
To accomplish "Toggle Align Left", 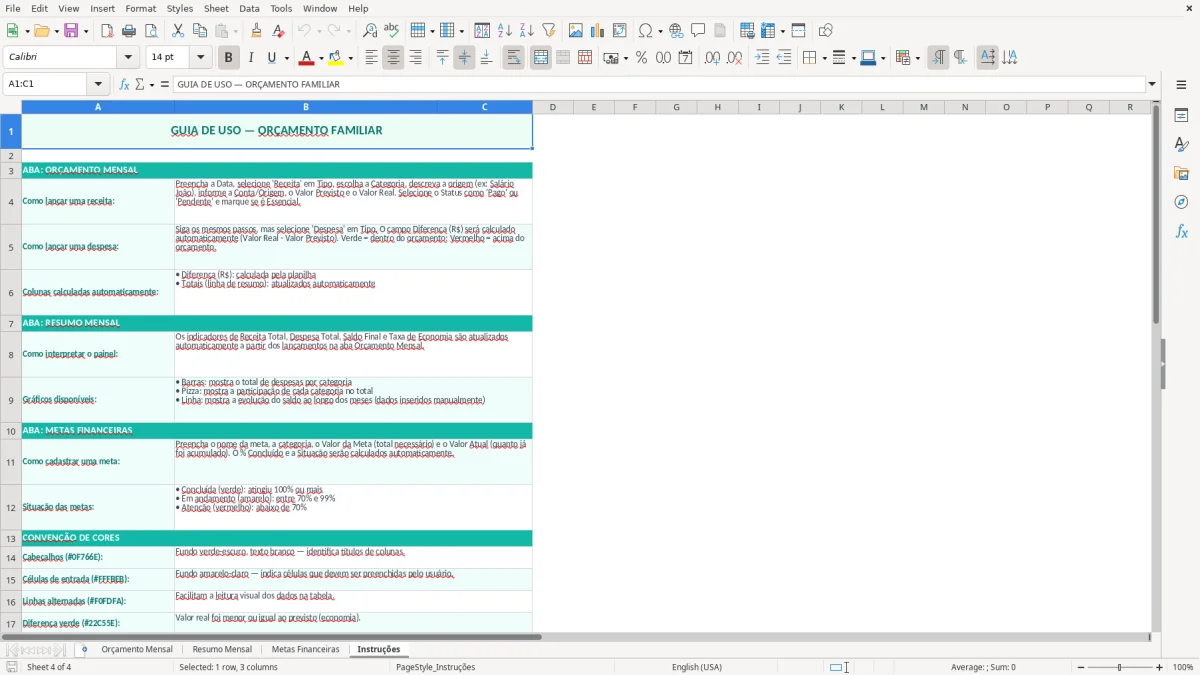I will (x=372, y=58).
